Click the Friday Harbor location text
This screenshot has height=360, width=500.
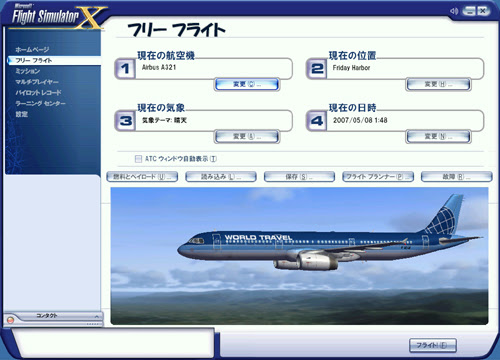351,68
